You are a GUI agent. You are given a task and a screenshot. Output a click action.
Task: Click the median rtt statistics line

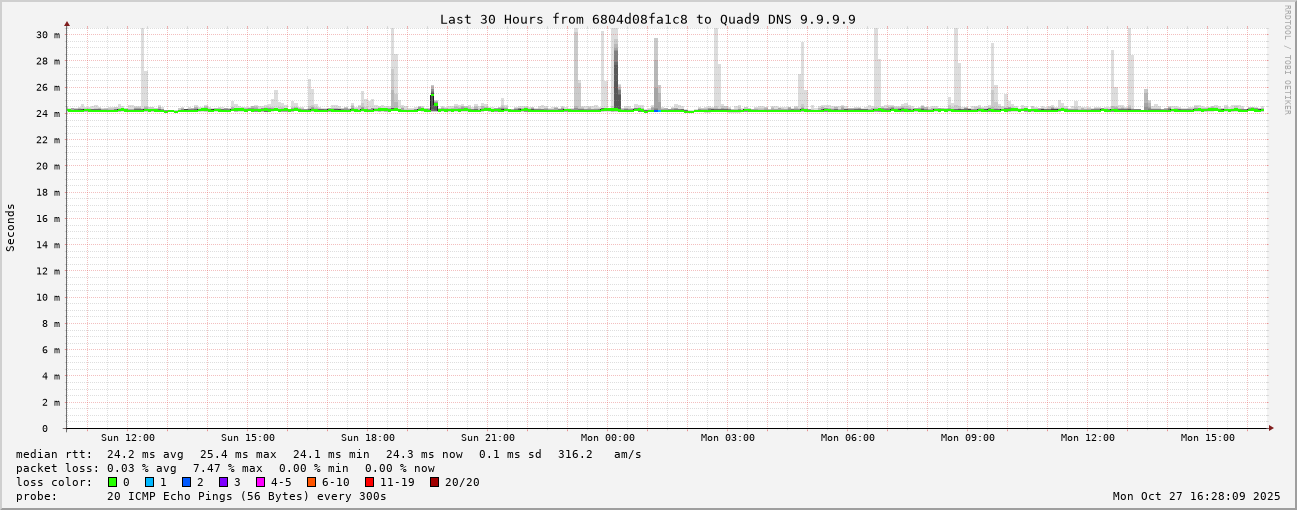click(328, 454)
